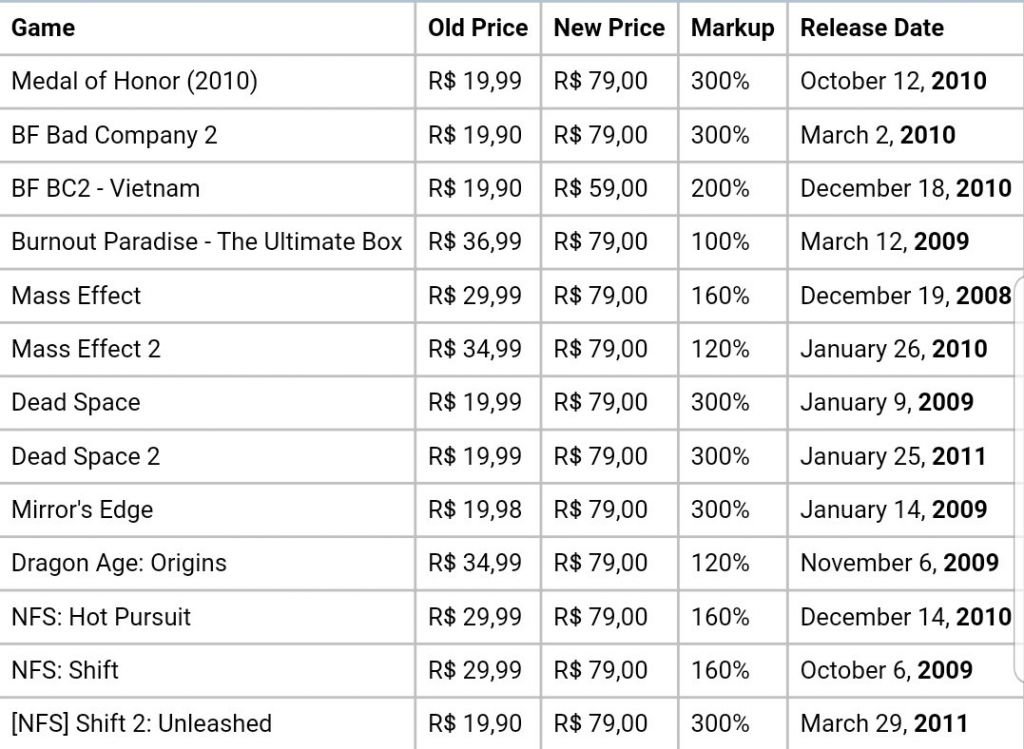This screenshot has height=749, width=1024.
Task: Click Dead Space 2 release date cell
Action: (x=906, y=456)
